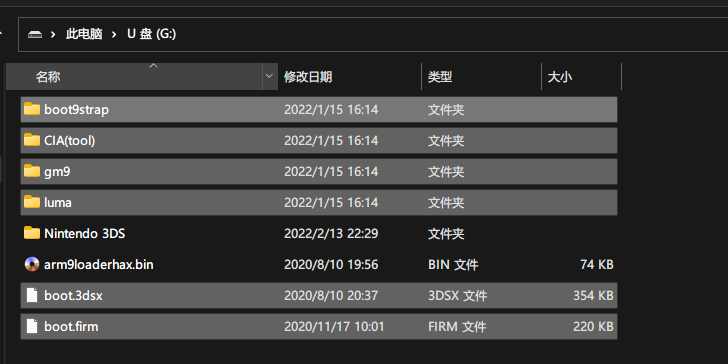This screenshot has width=728, height=364.
Task: Open the 名称 column filter dropdown arrow
Action: (x=269, y=76)
